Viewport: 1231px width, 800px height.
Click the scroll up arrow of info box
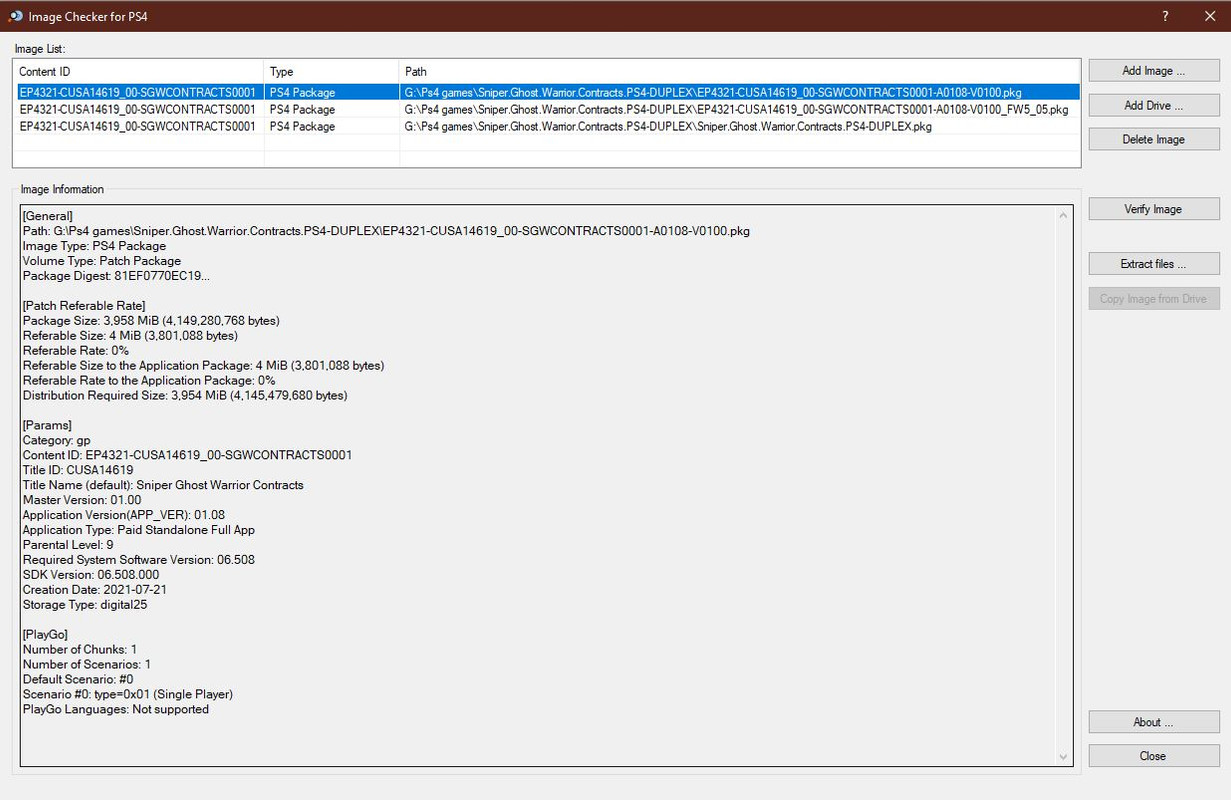pos(1063,215)
